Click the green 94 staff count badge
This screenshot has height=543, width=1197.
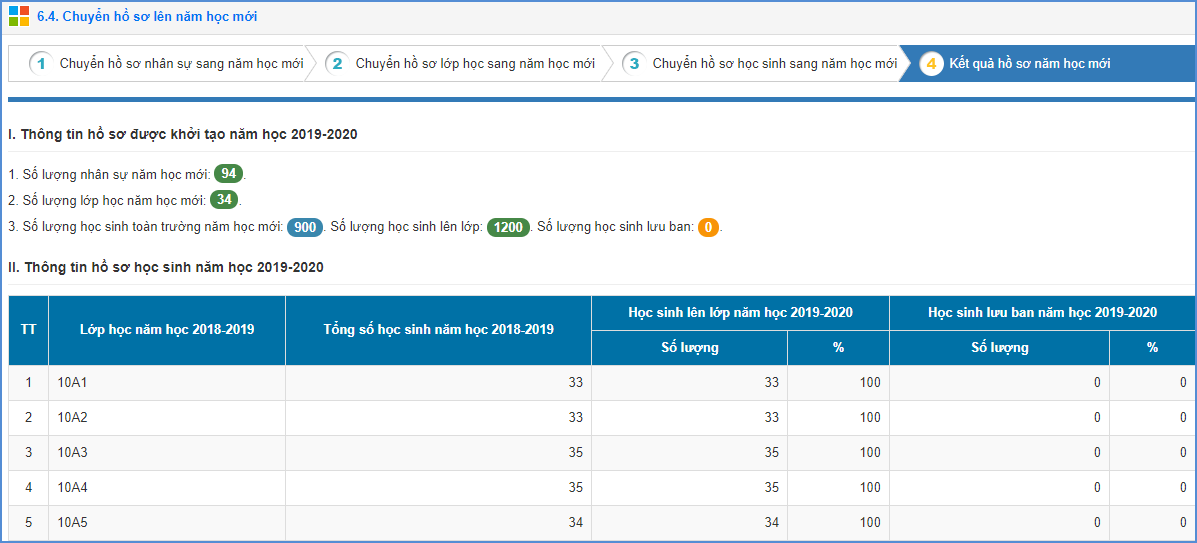[228, 173]
